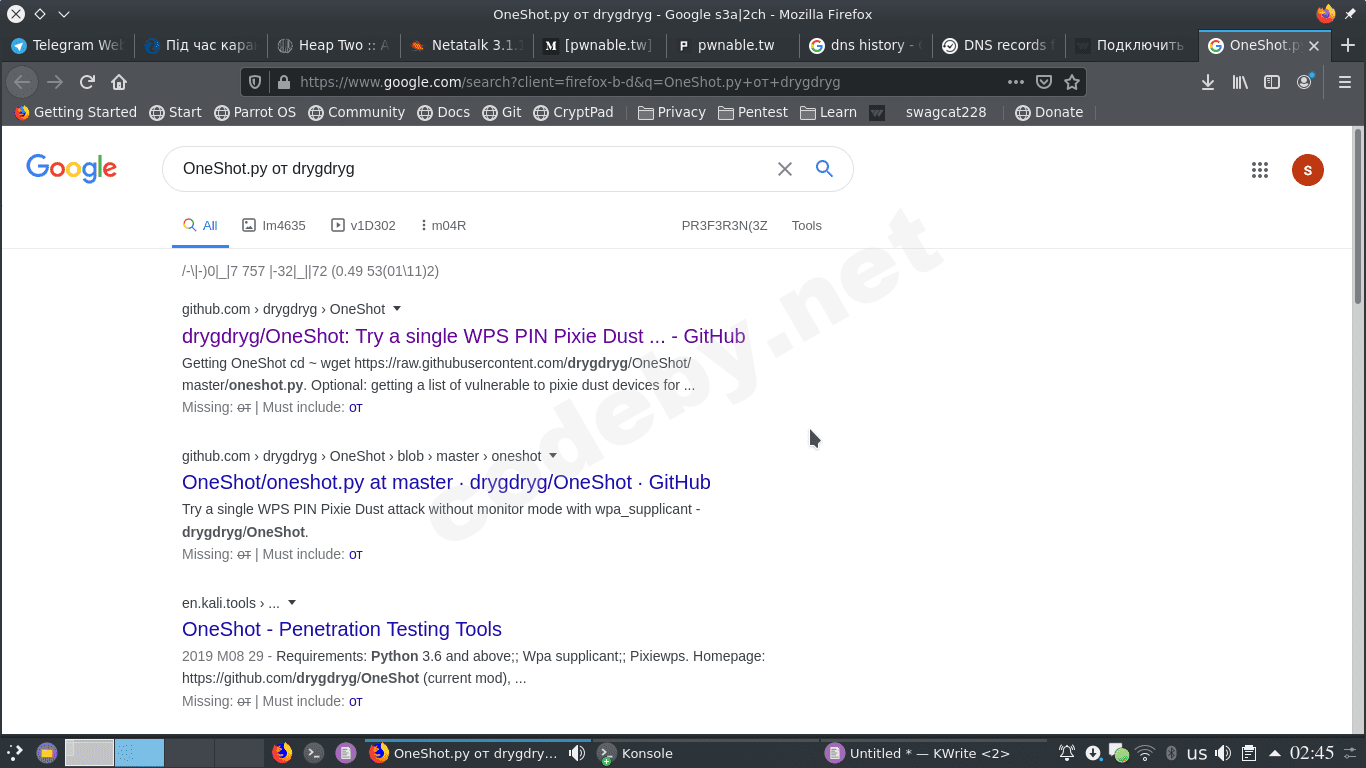Clear the Google search box

point(785,169)
